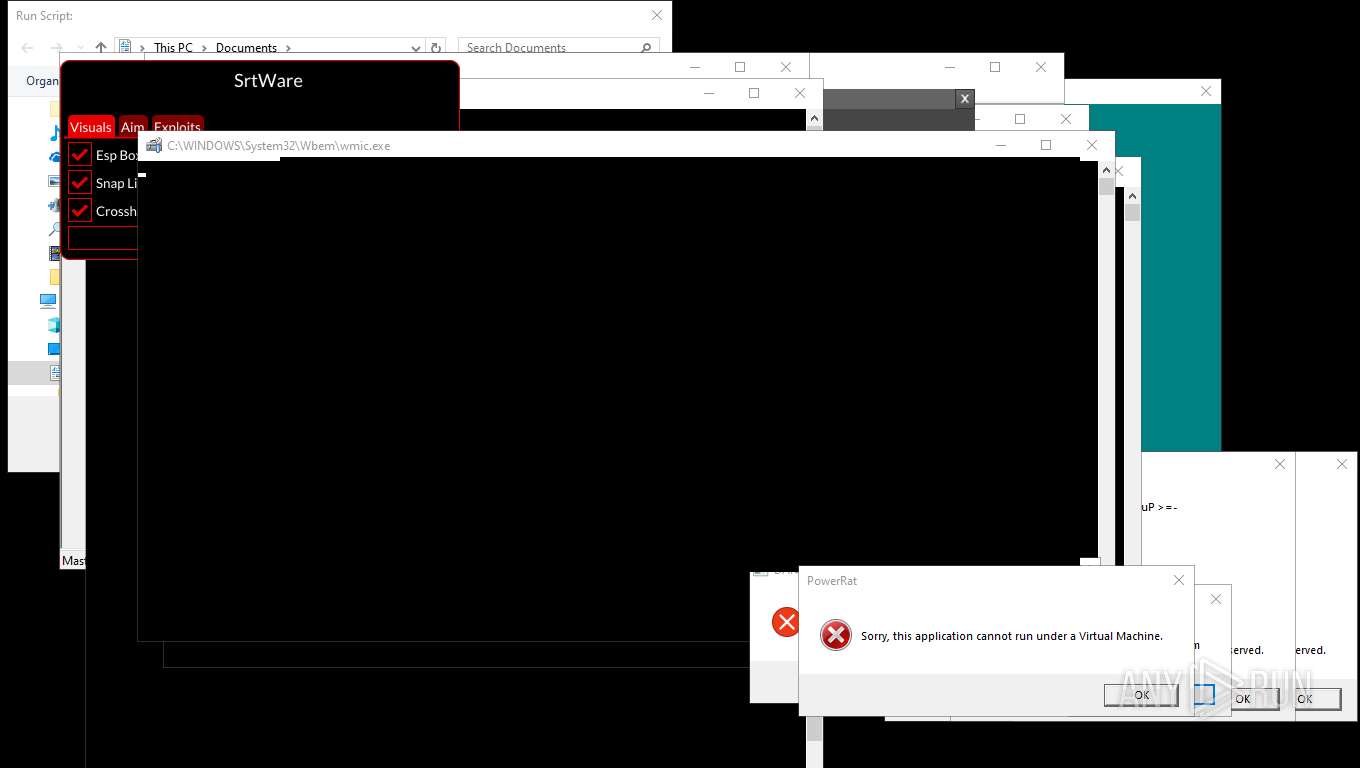Image resolution: width=1360 pixels, height=768 pixels.
Task: Disable the Crosshair checkbox in SrtWare
Action: tap(80, 211)
